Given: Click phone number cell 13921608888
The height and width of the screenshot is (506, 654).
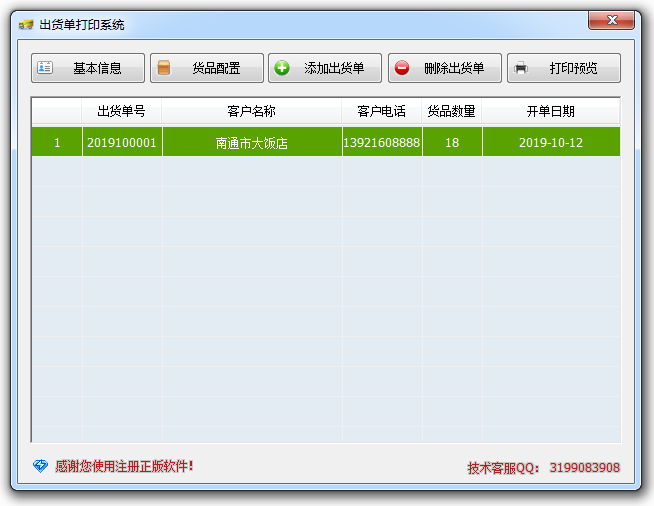Looking at the screenshot, I should click(382, 143).
